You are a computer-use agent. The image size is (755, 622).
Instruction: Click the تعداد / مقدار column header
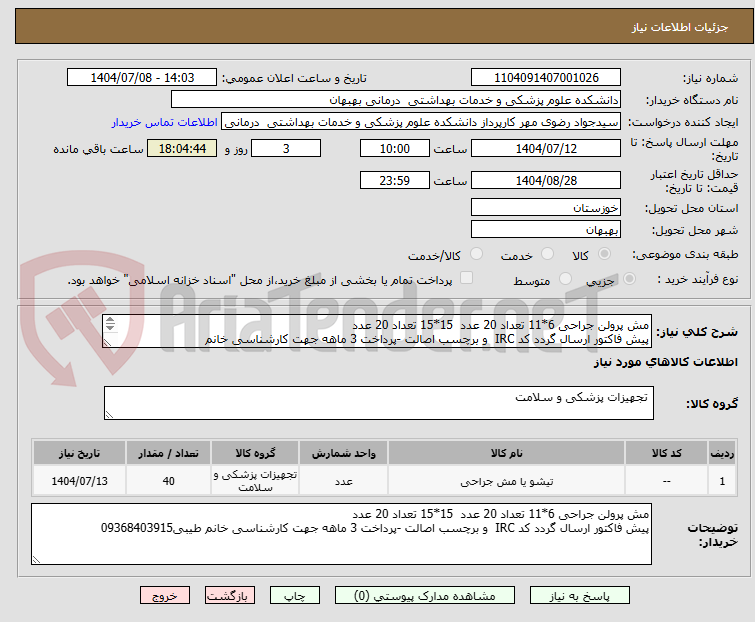(x=169, y=453)
